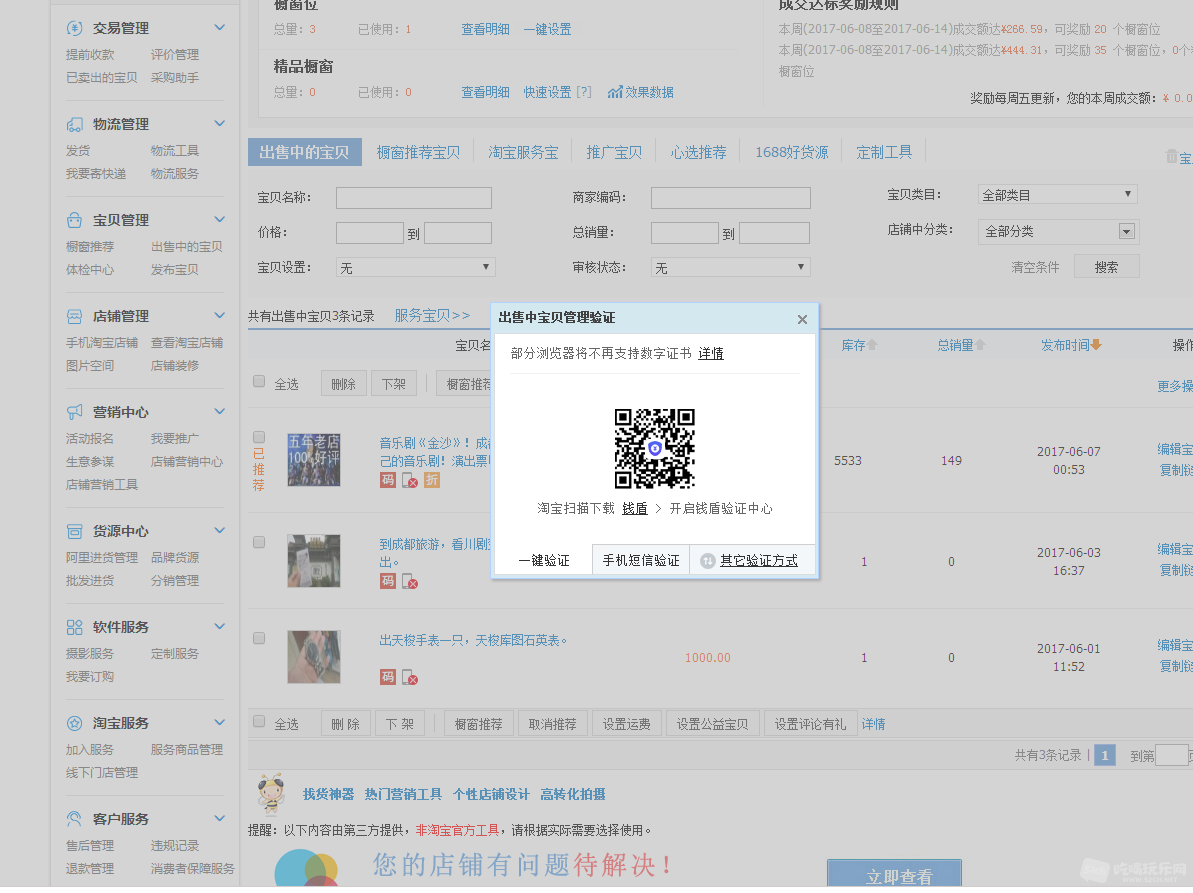Open thumbnail of 音乐剧《金沙》item
Screen dimensions: 1193x893
(313, 460)
